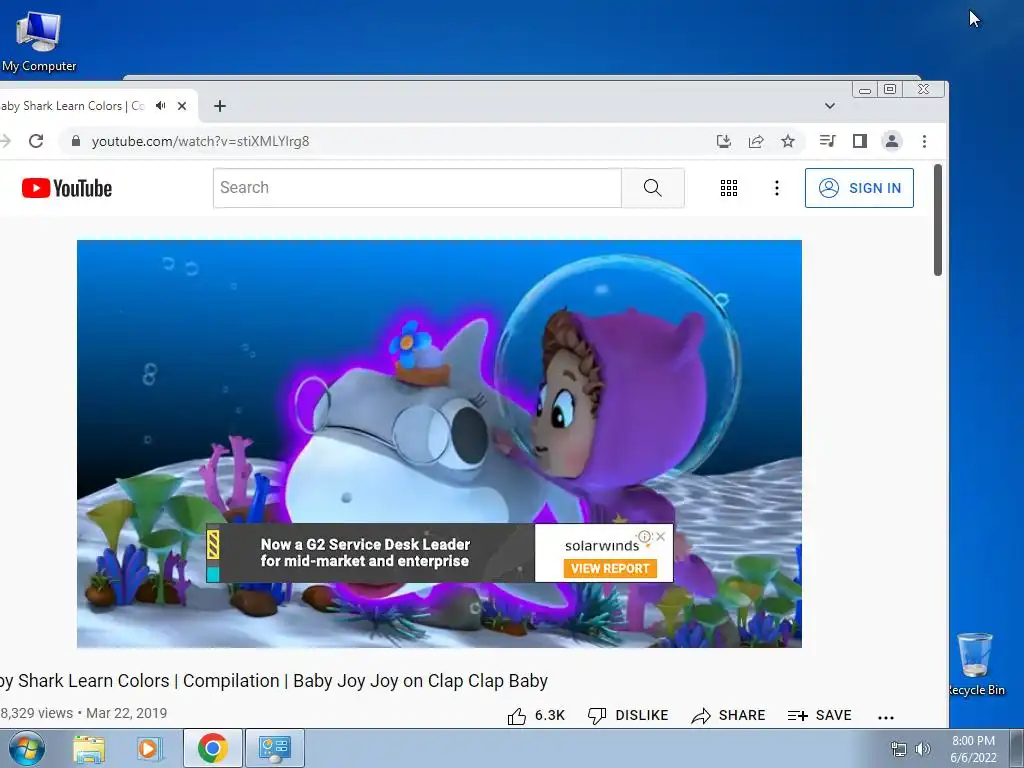The height and width of the screenshot is (768, 1024).
Task: Open Windows Explorer from taskbar
Action: coord(89,748)
